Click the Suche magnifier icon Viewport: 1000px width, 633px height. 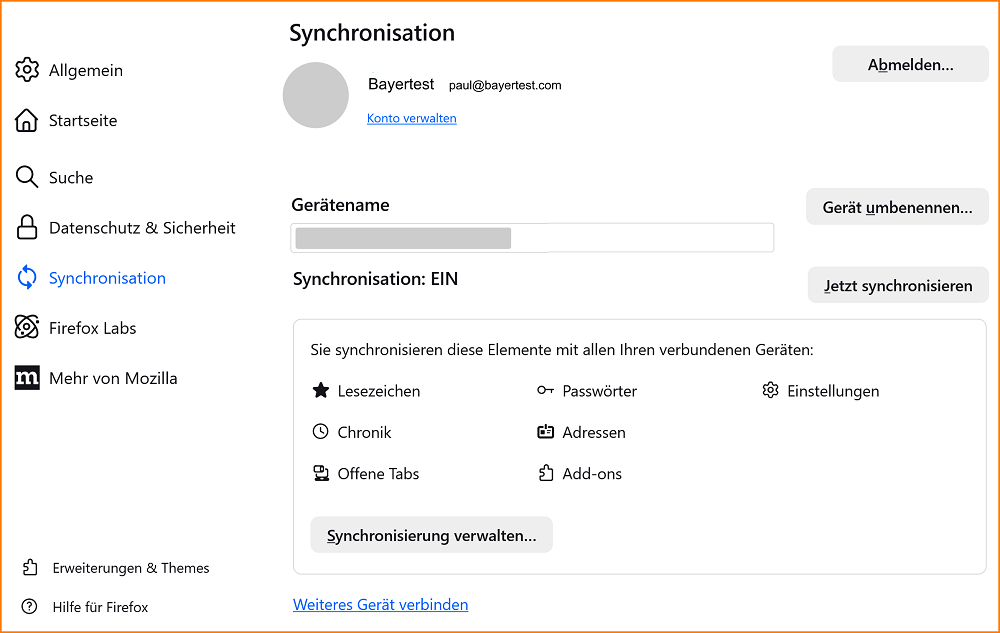pyautogui.click(x=27, y=177)
